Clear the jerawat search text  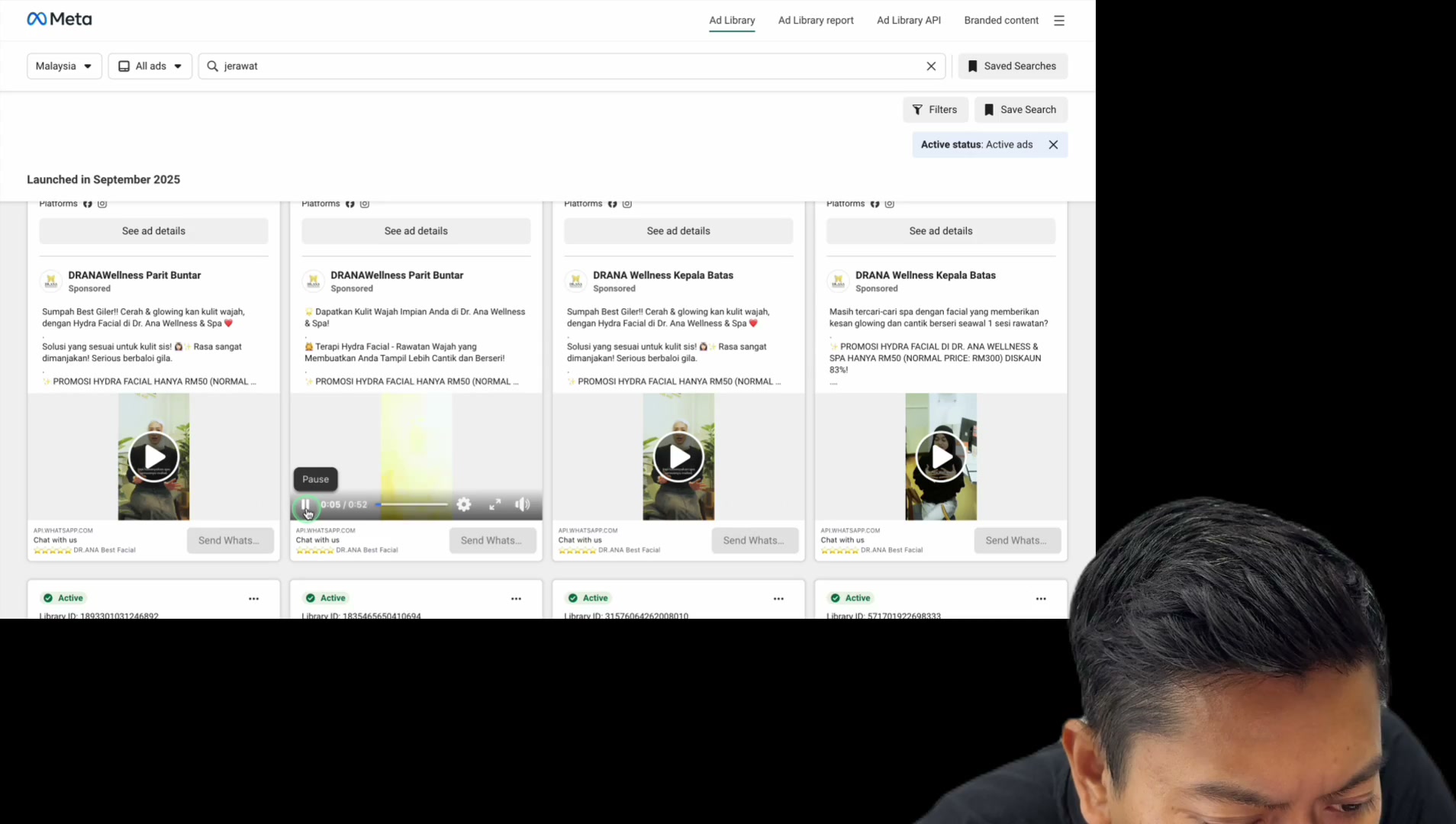tap(931, 66)
